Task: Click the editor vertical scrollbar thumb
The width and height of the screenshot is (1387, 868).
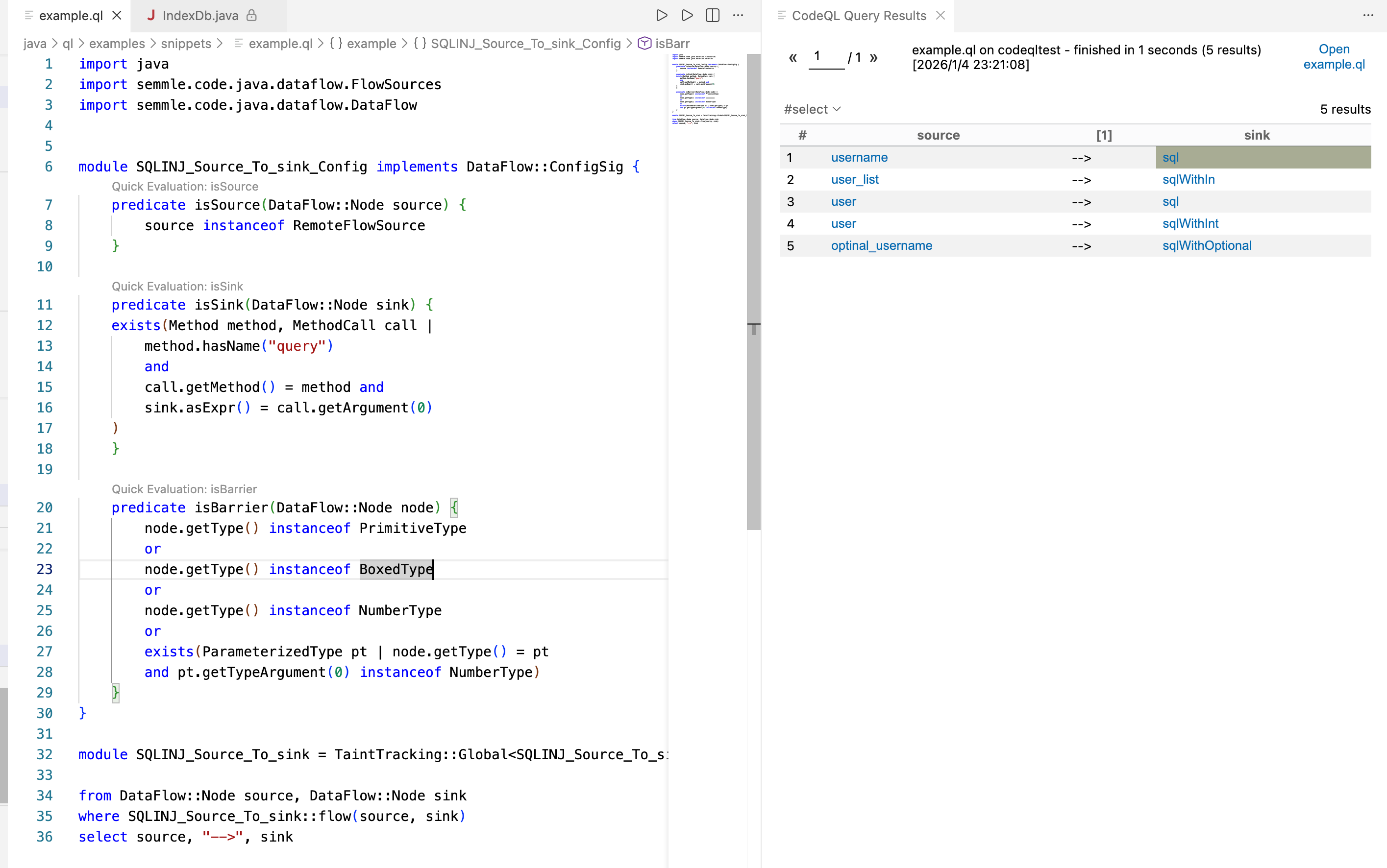Action: pos(753,287)
